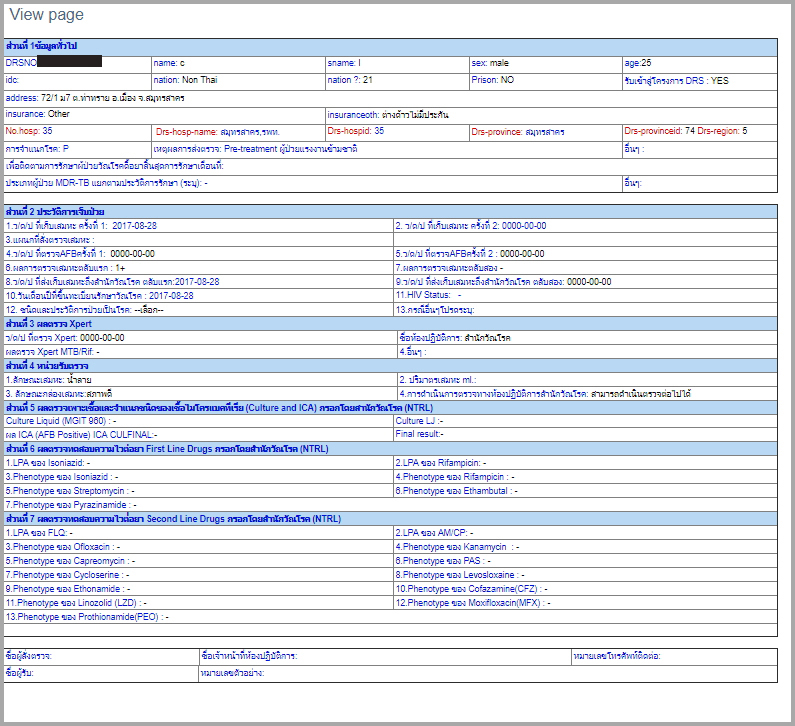The height and width of the screenshot is (726, 795).
Task: Click the insurance: Other cell
Action: [x=39, y=114]
